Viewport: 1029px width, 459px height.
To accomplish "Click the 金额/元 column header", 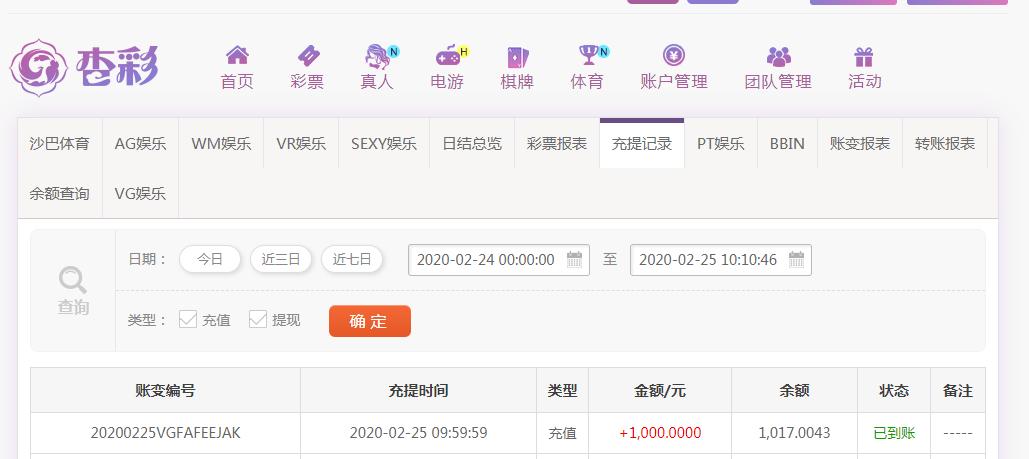I will (660, 391).
